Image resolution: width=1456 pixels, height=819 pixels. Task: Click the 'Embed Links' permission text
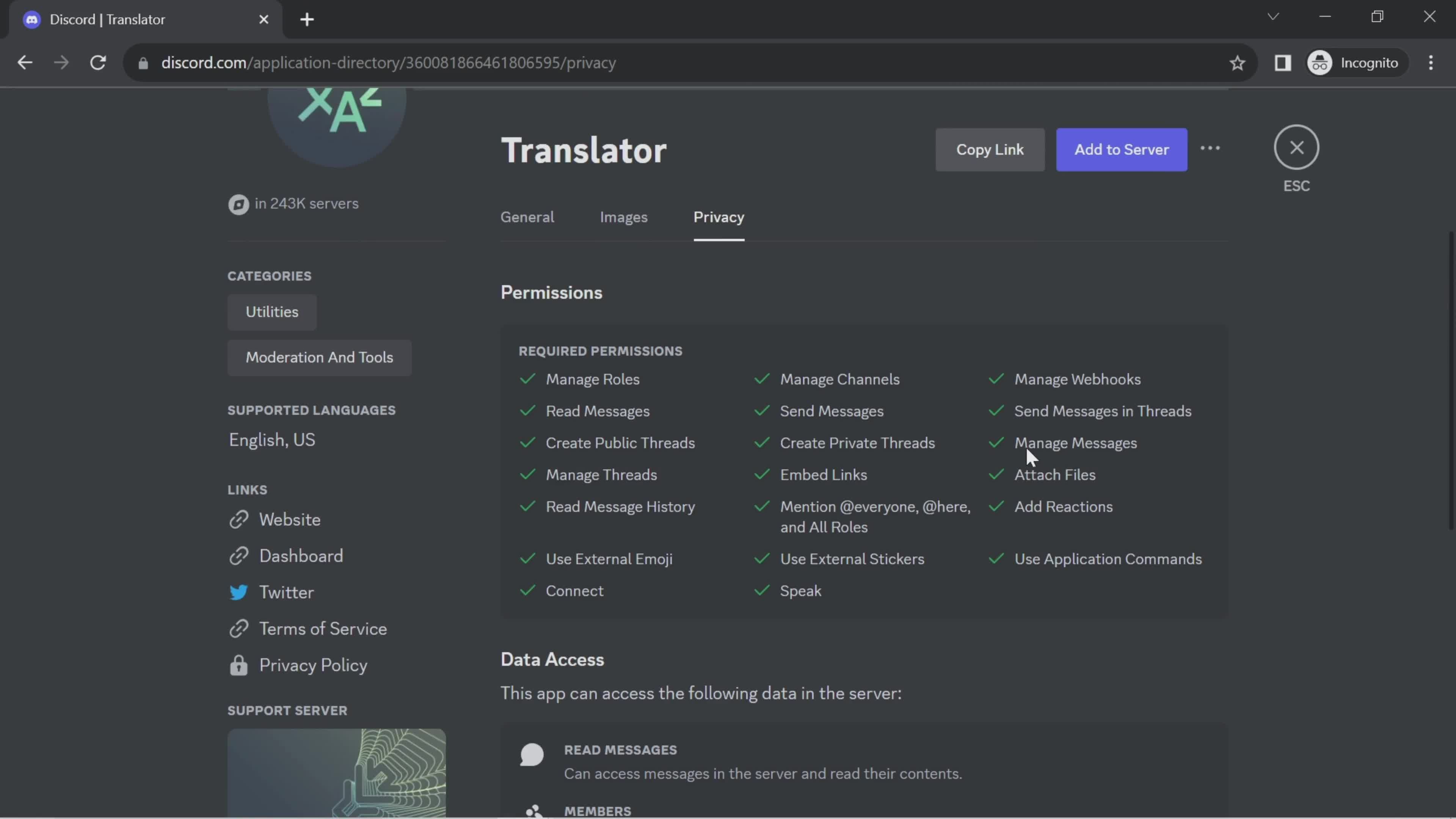[824, 475]
